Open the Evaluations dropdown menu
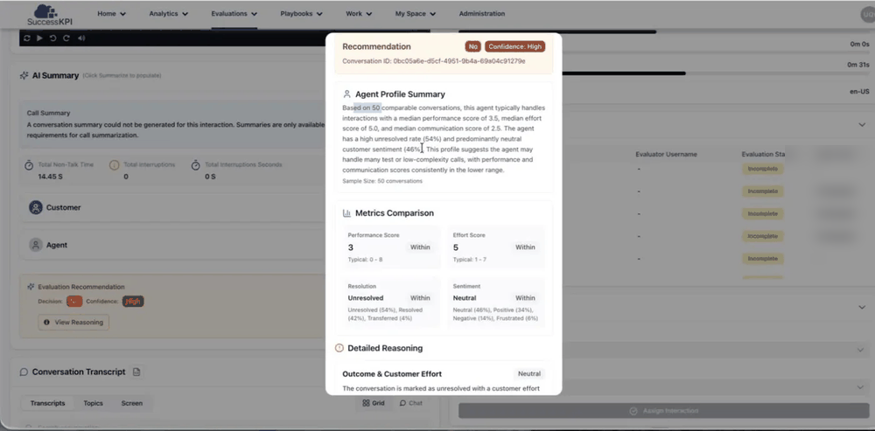Image resolution: width=875 pixels, height=431 pixels. tap(234, 13)
